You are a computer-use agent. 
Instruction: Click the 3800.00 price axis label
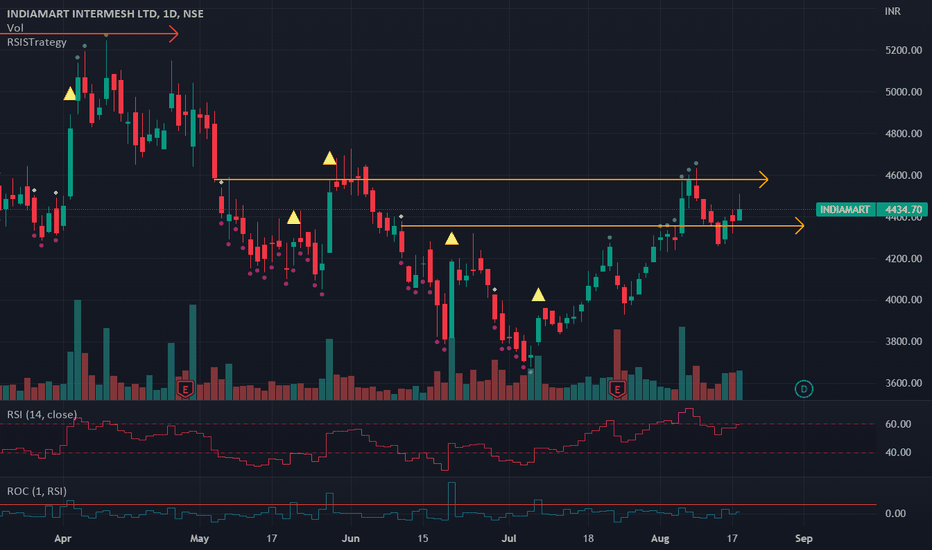pyautogui.click(x=903, y=341)
